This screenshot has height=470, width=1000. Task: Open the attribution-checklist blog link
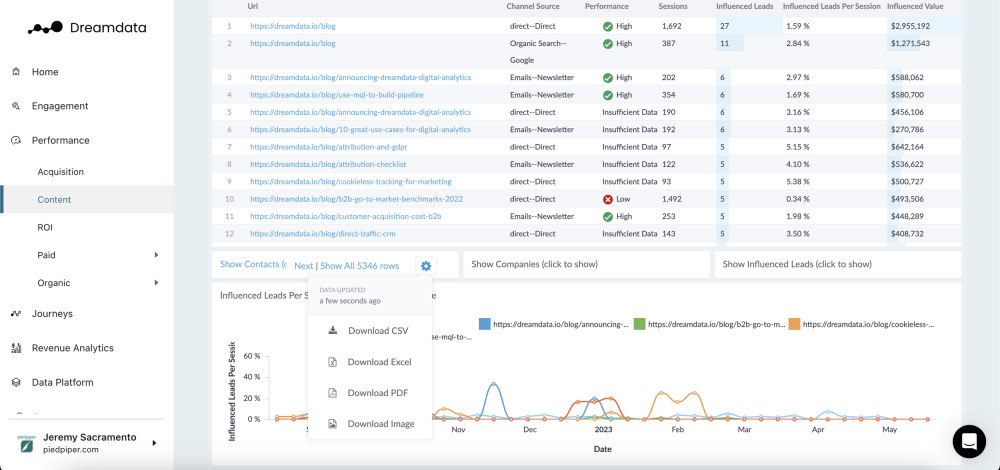coord(328,164)
